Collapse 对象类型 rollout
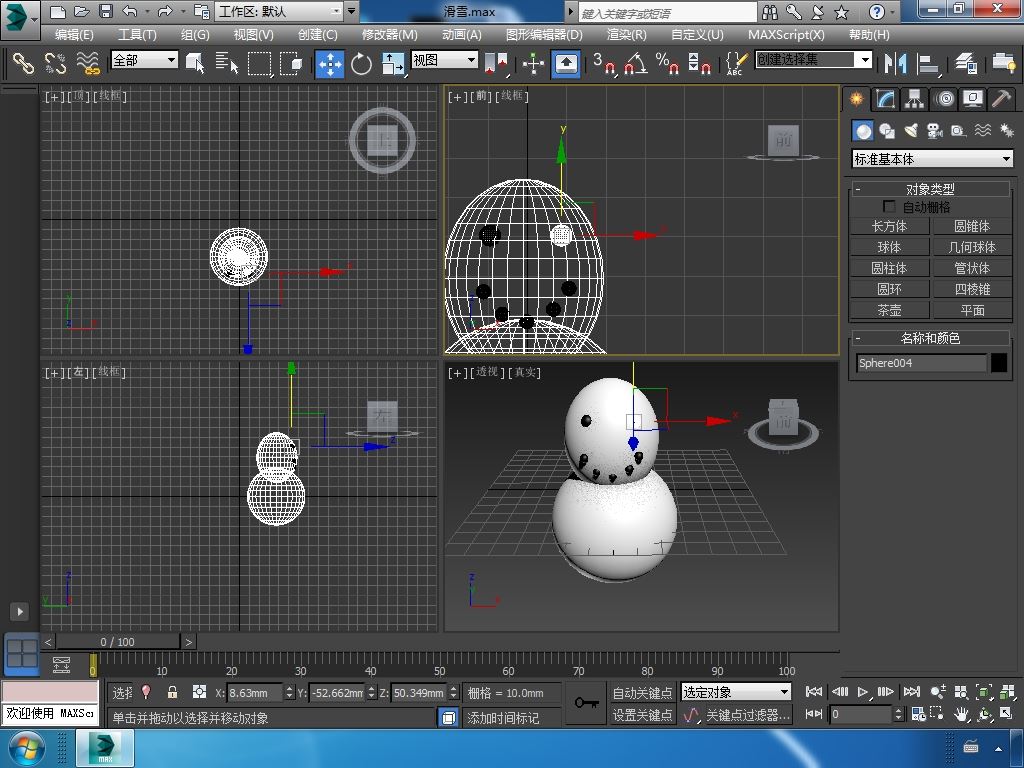This screenshot has width=1024, height=768. (931, 189)
